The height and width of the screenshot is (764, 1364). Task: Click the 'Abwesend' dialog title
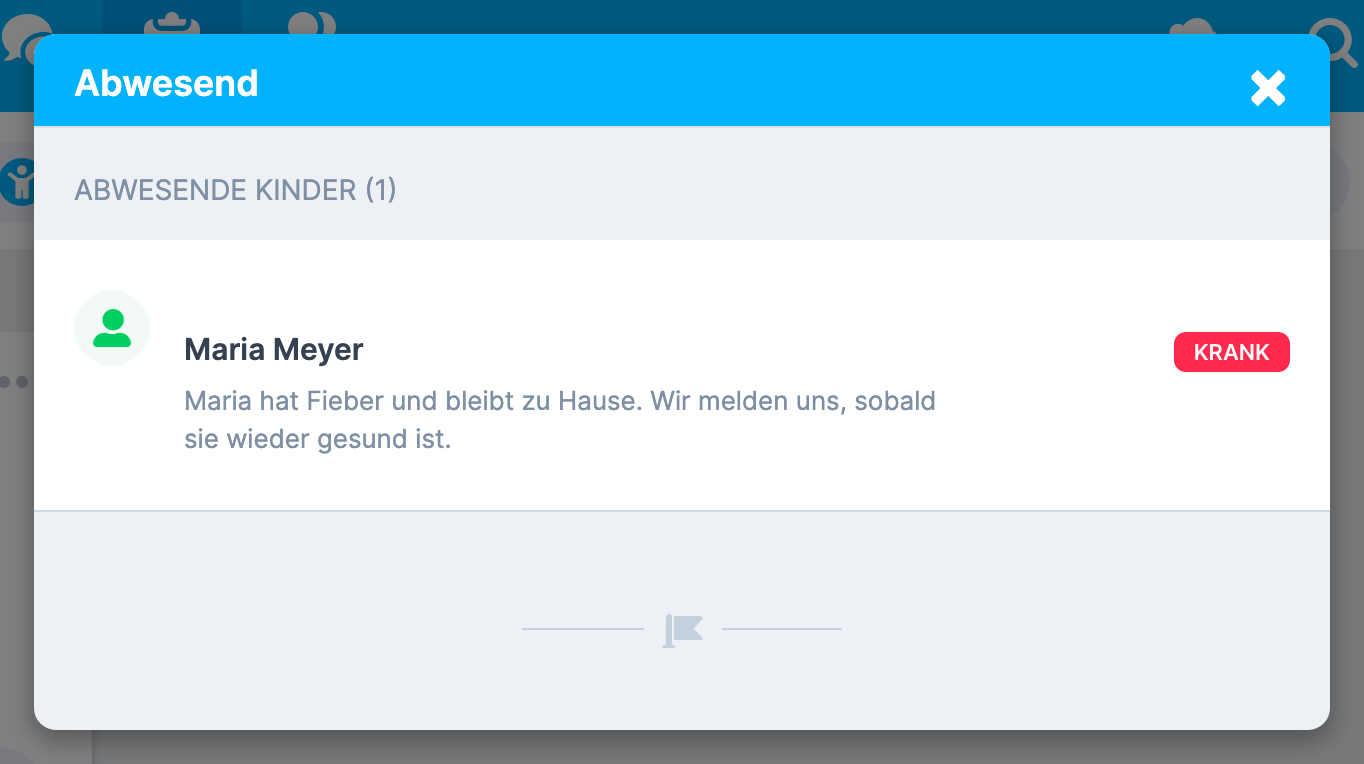coord(166,83)
